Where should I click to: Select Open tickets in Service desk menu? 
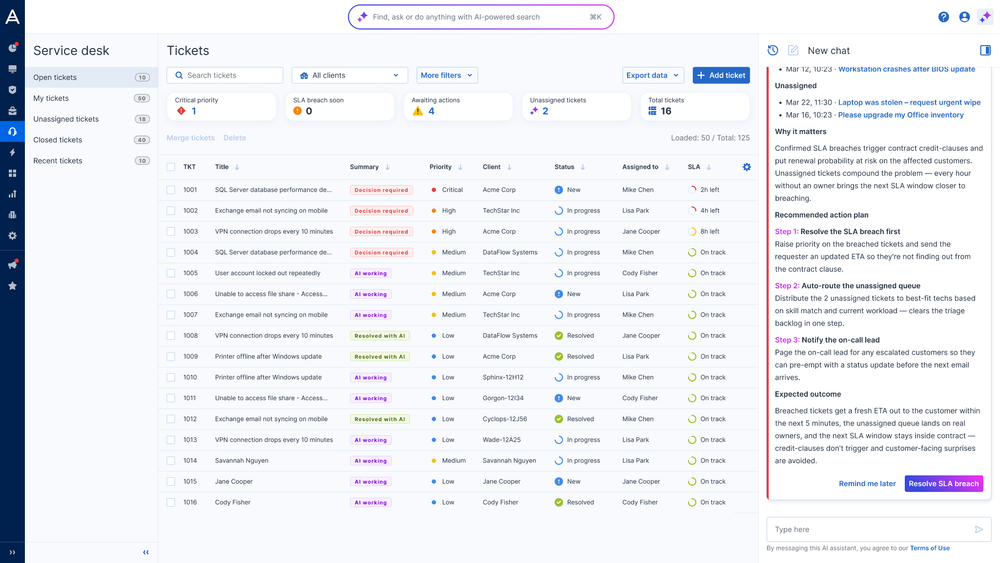click(x=91, y=77)
